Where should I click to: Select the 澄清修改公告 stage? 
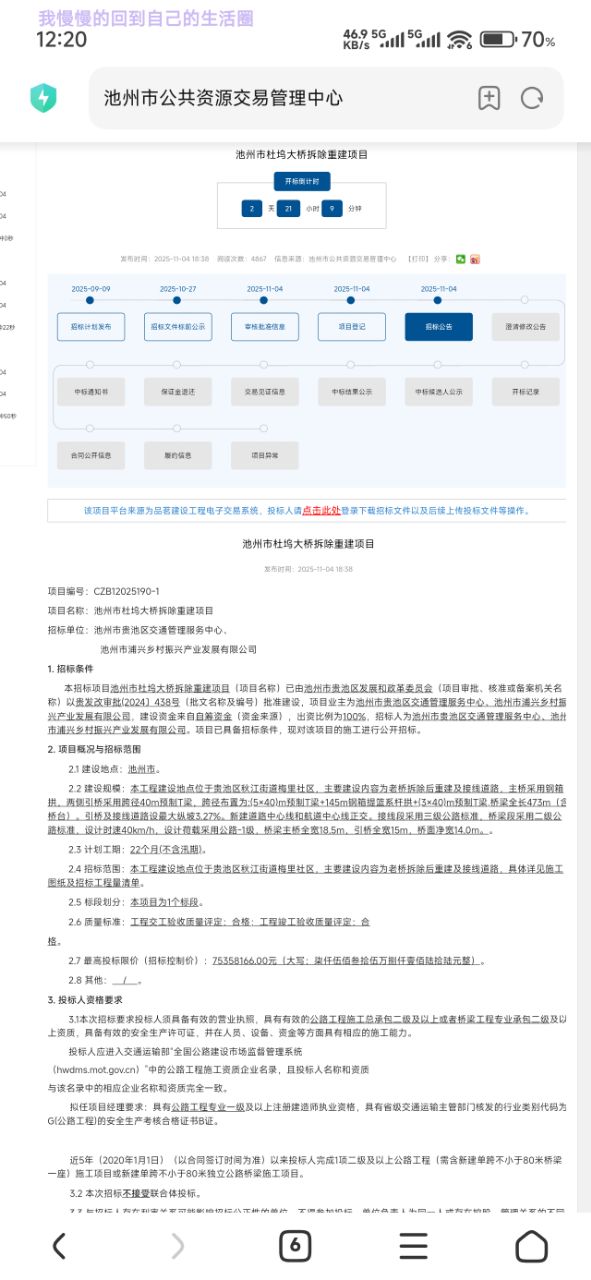525,327
